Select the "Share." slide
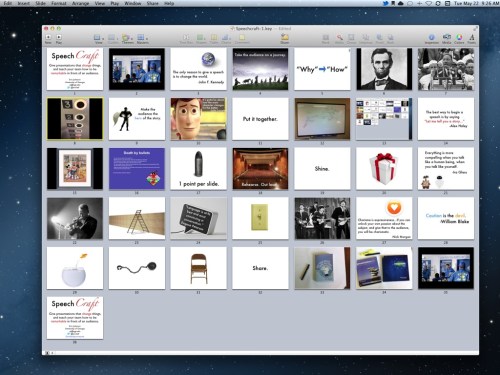 tap(260, 268)
